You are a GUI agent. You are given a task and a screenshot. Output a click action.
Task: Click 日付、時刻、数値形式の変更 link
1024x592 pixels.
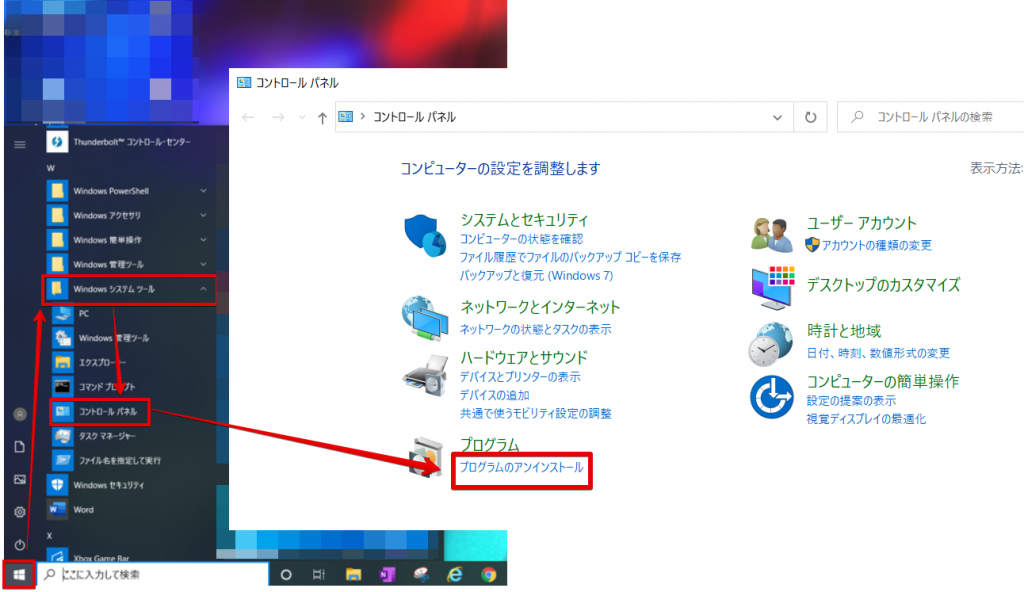point(878,353)
